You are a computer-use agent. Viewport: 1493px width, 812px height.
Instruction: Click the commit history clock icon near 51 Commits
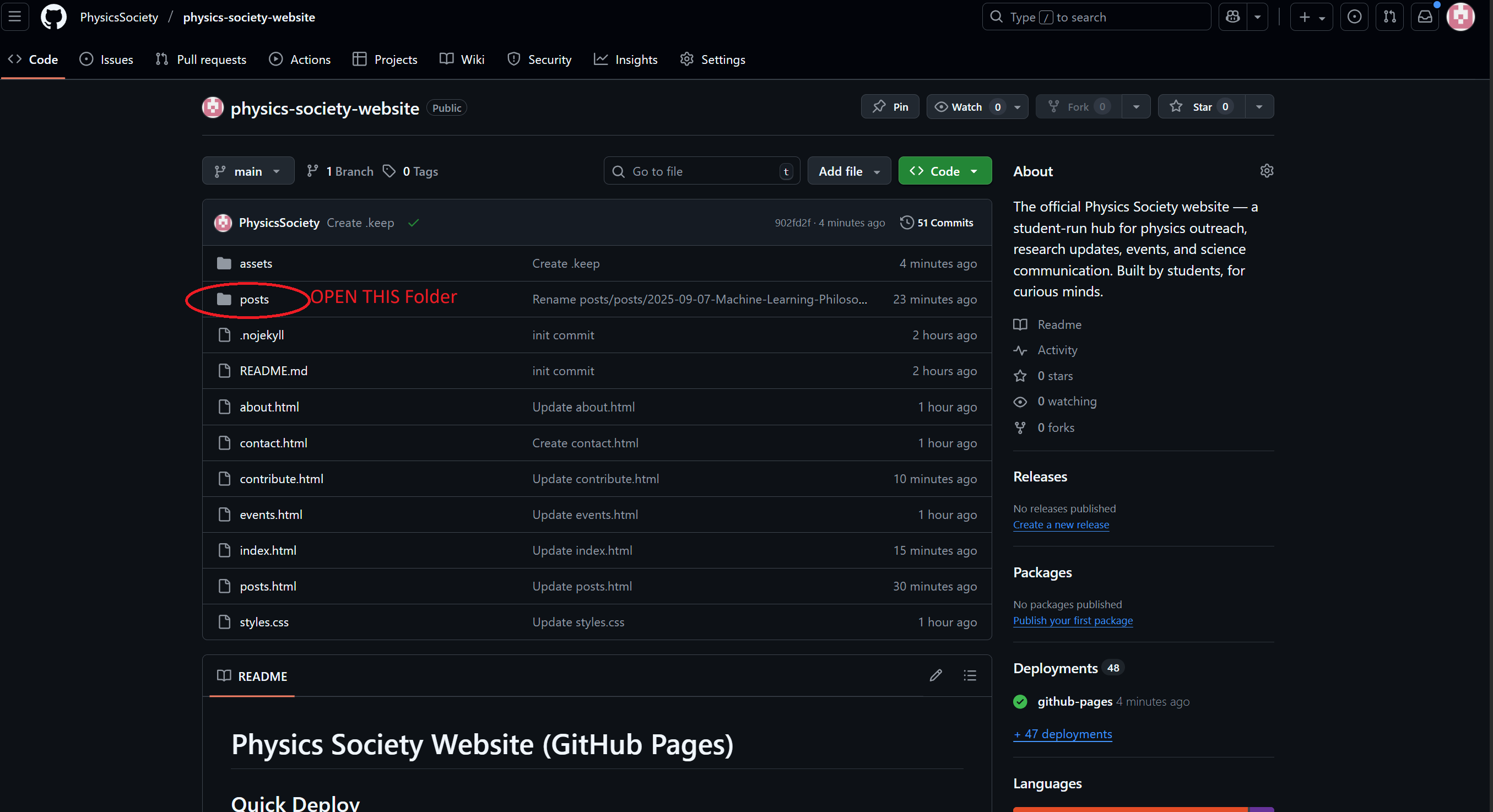point(906,223)
